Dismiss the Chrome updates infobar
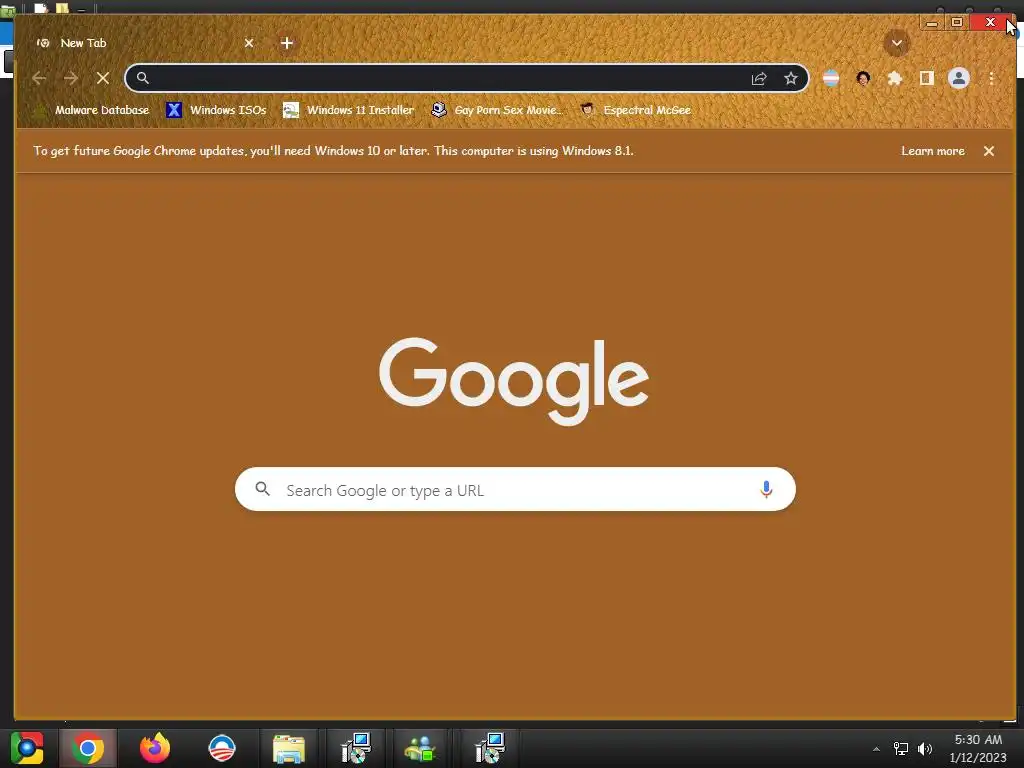 tap(989, 151)
